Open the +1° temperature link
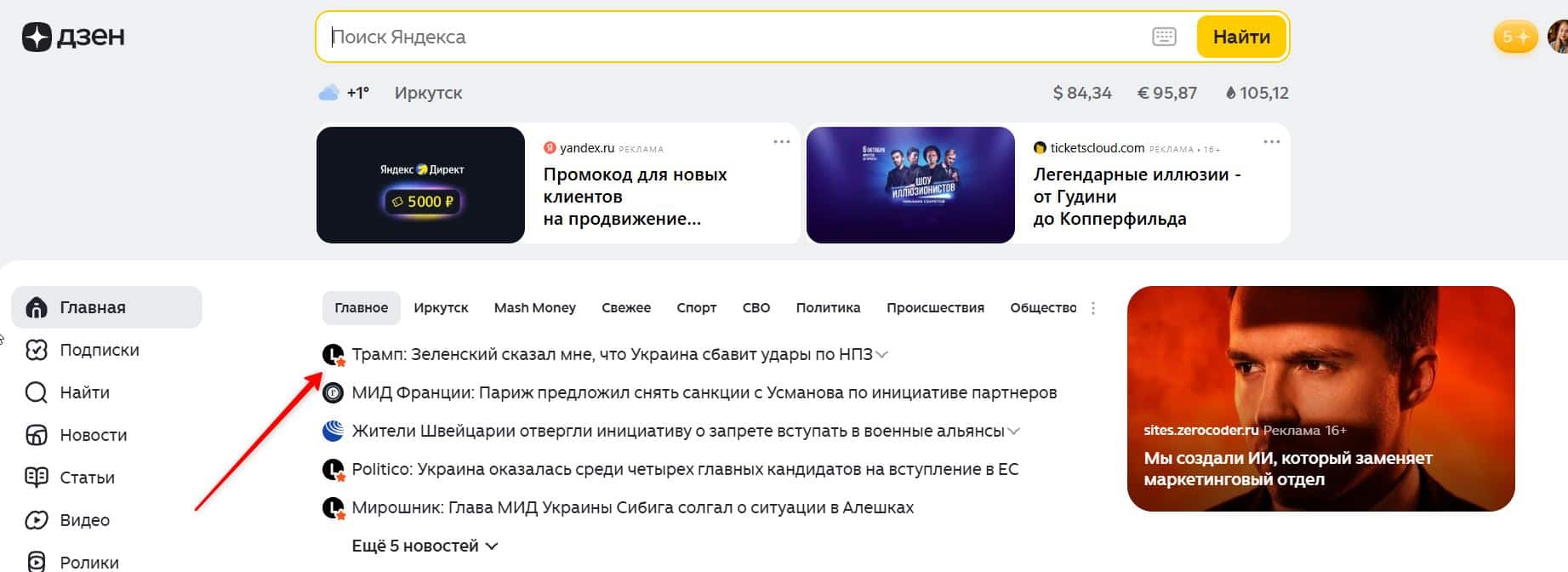The image size is (1568, 572). 358,93
